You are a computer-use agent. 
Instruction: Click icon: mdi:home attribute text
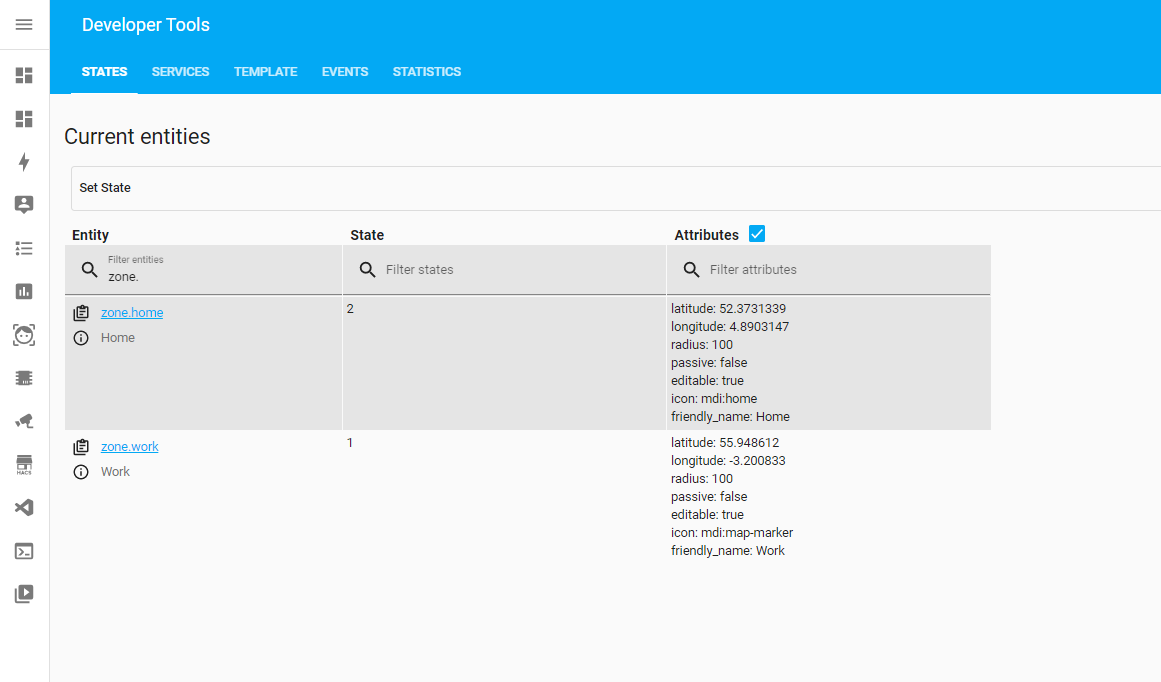tap(714, 398)
